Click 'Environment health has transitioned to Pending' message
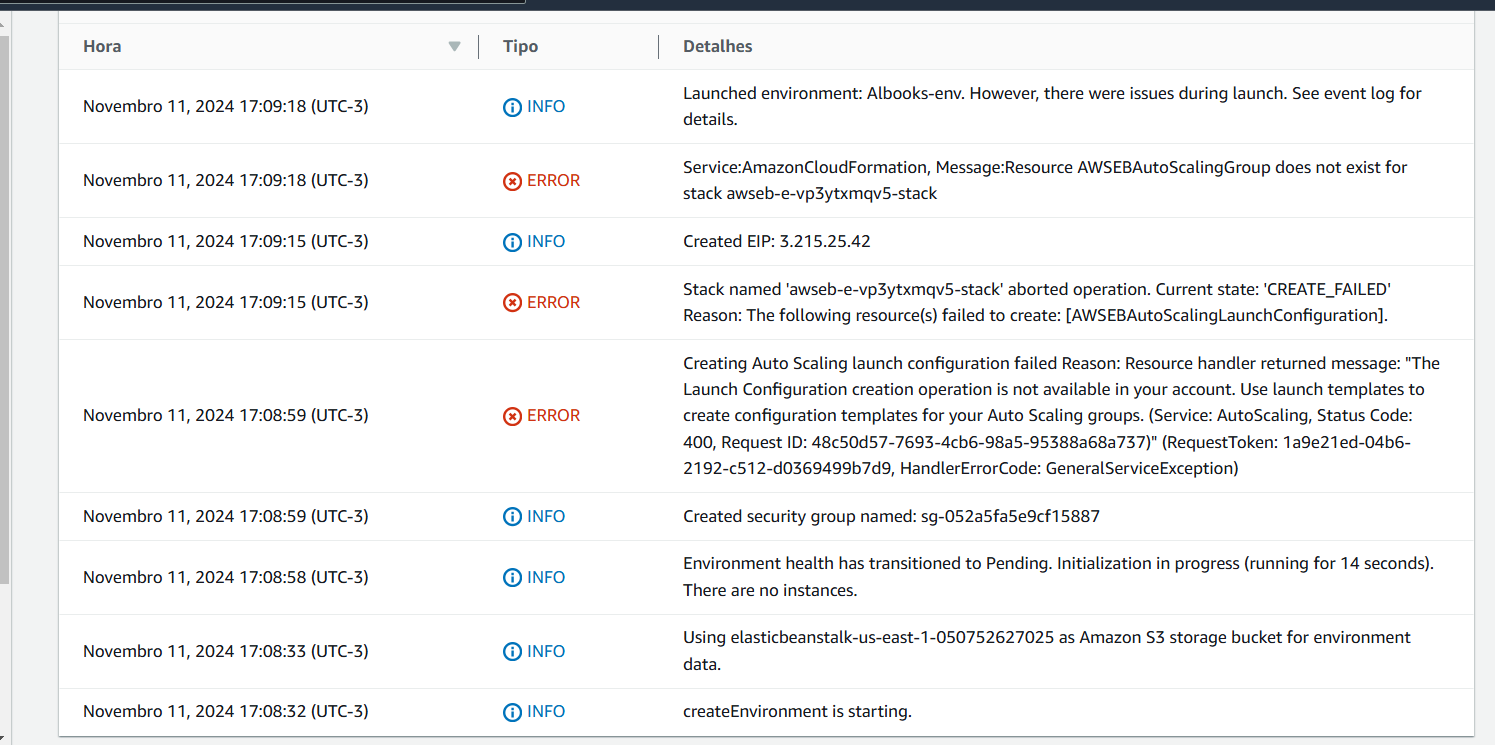Viewport: 1495px width, 745px height. pos(1058,577)
